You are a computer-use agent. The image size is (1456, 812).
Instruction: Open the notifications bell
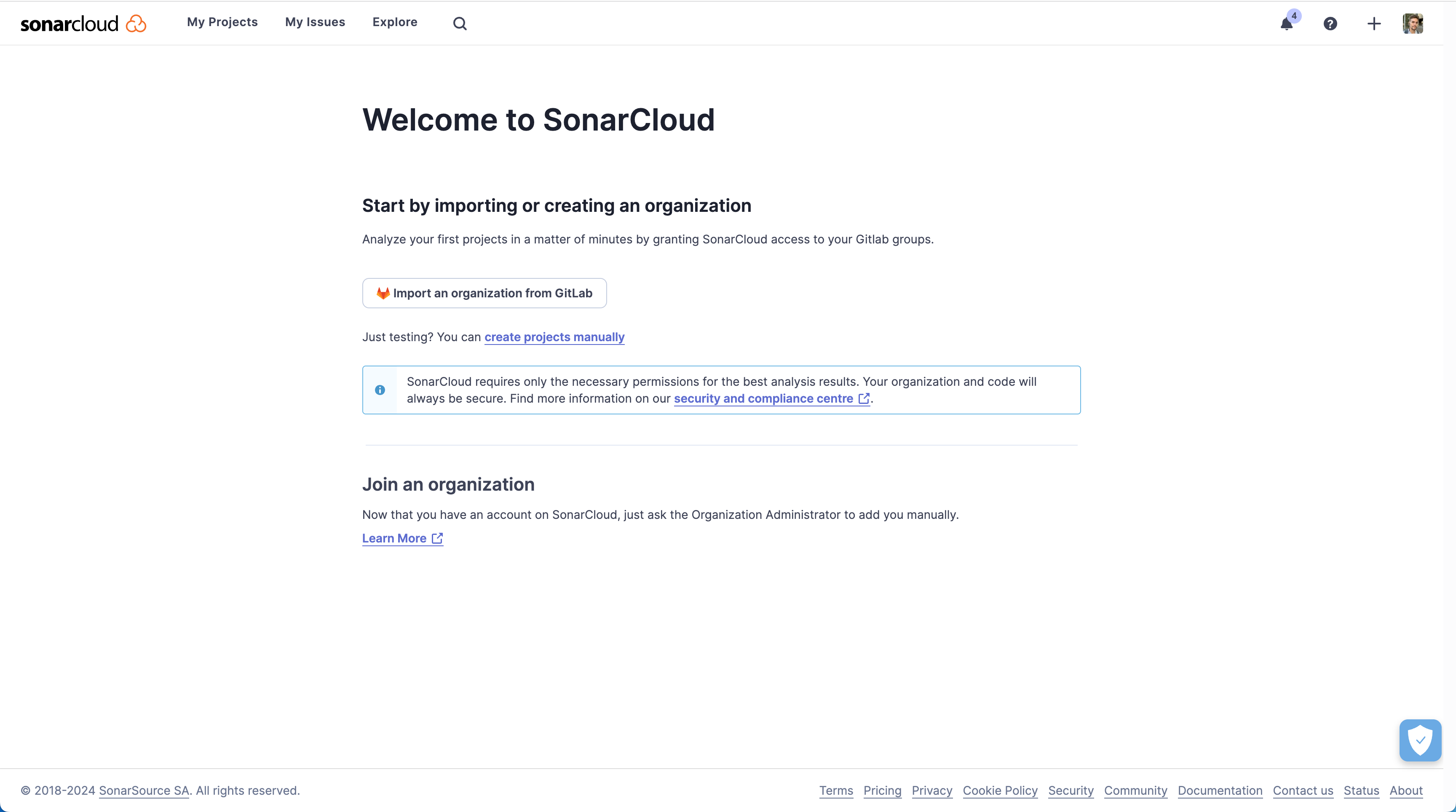point(1287,24)
